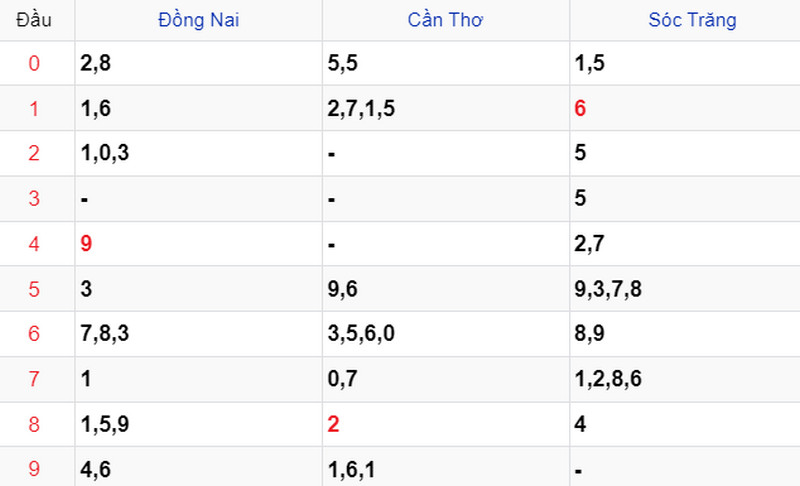Click cell 1,6,1 under Cần Thơ
The height and width of the screenshot is (486, 800).
coord(352,470)
